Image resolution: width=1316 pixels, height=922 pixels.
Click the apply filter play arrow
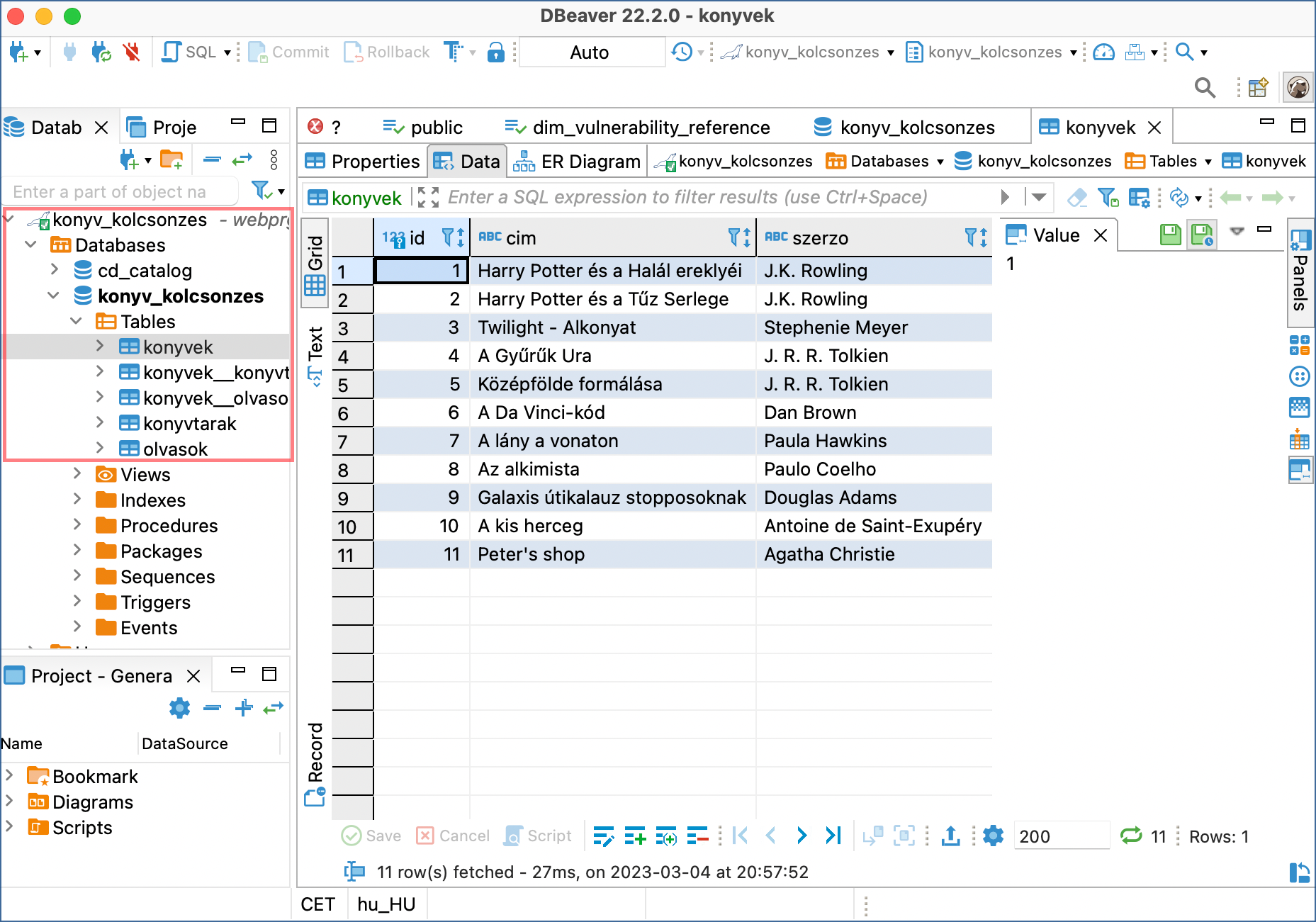coord(1005,197)
